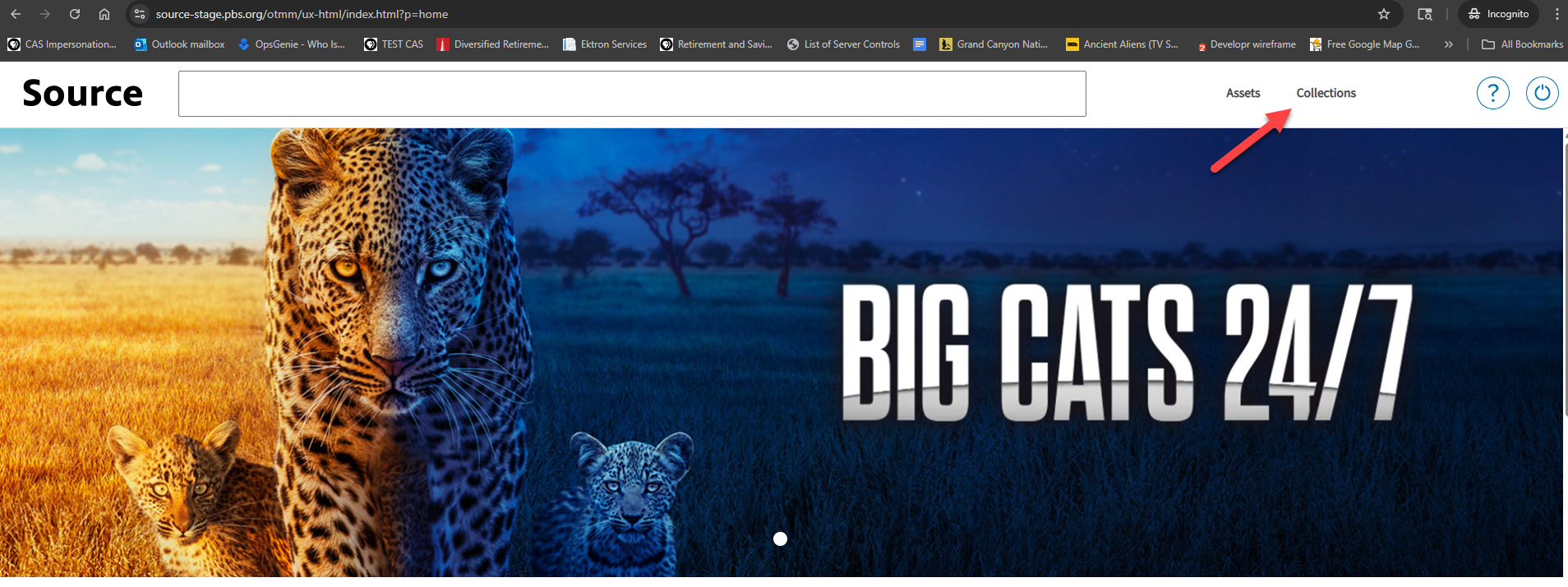Open Retirement and Savings bookmark
This screenshot has width=1568, height=587.
click(x=717, y=44)
